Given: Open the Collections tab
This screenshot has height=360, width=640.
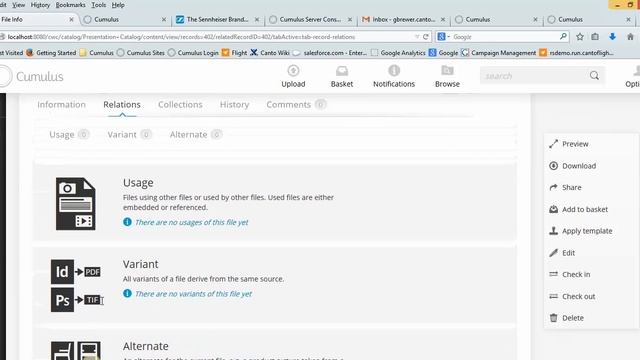Looking at the screenshot, I should point(180,104).
